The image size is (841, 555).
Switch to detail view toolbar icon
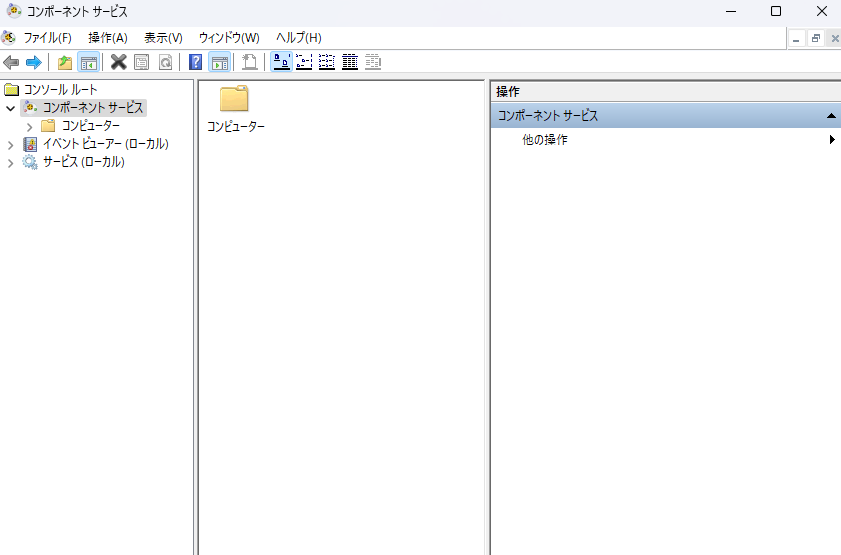pyautogui.click(x=350, y=62)
